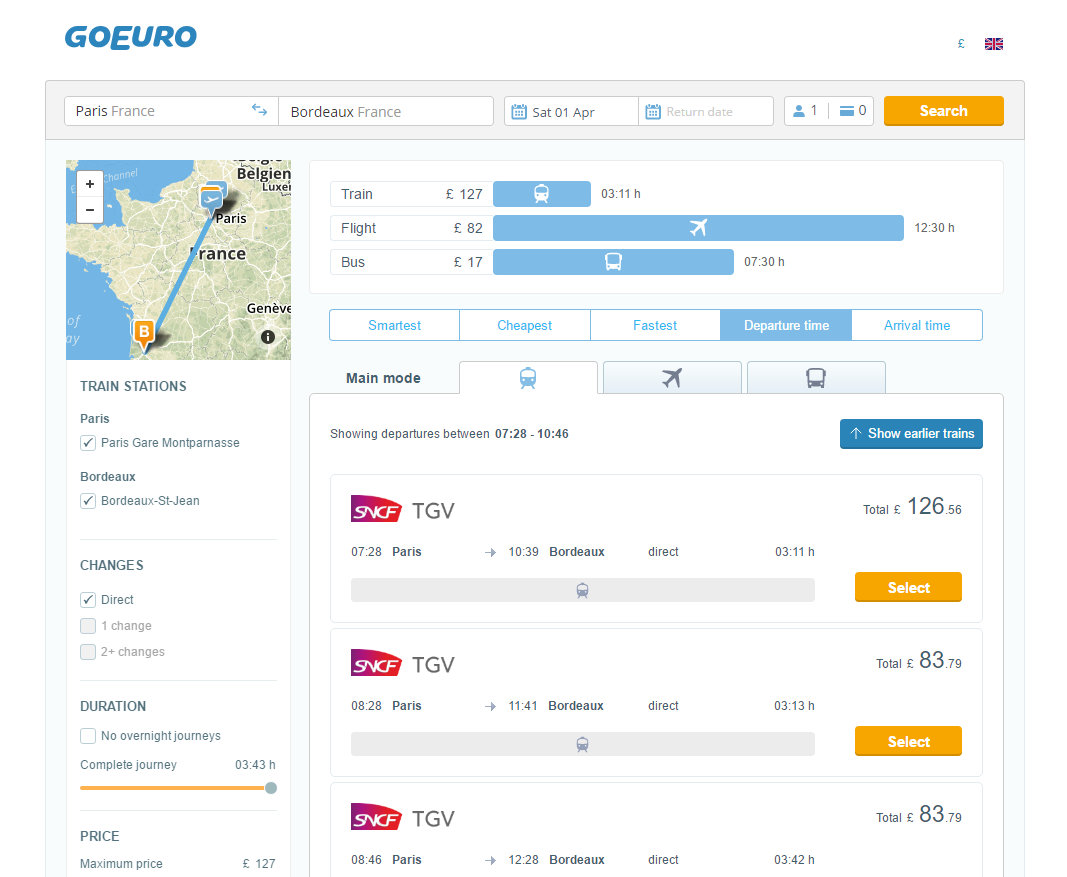Screen dimensions: 1067x877
Task: Sort results by Cheapest
Action: pos(525,325)
